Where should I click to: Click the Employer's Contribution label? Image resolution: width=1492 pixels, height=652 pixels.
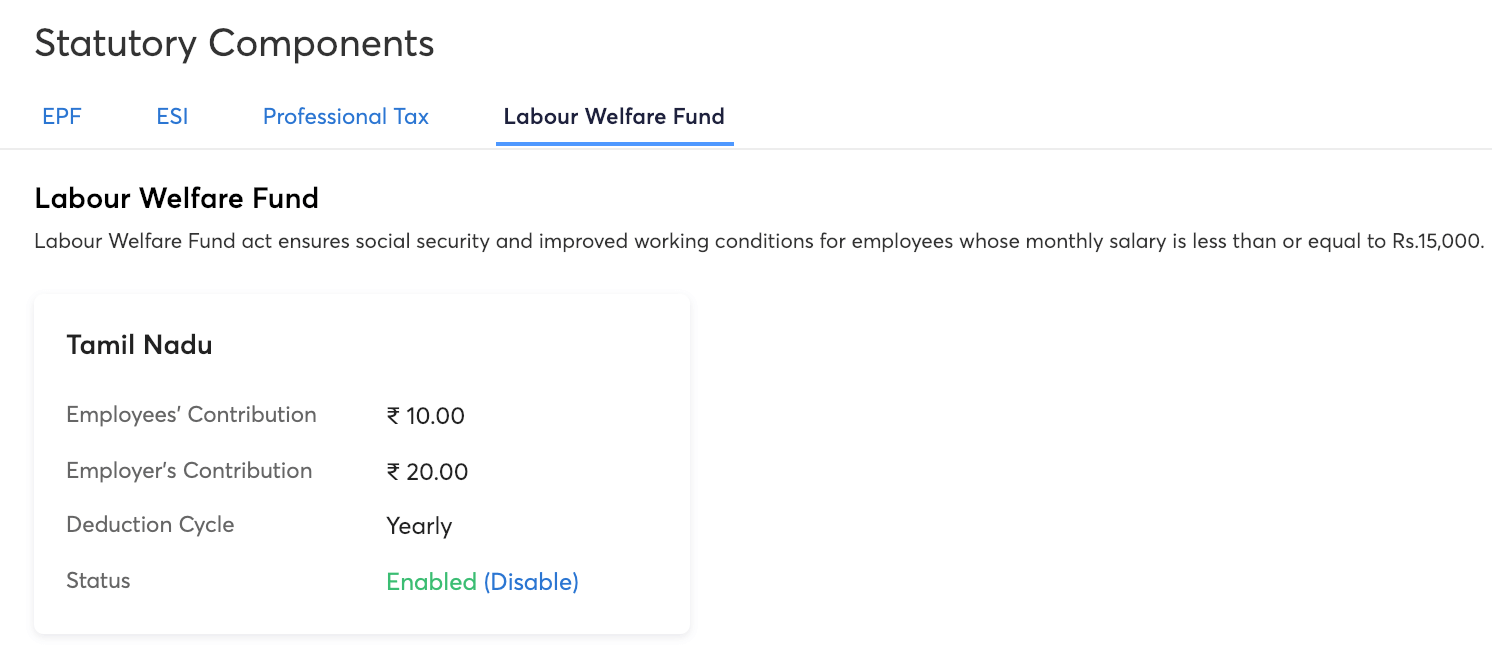[189, 471]
